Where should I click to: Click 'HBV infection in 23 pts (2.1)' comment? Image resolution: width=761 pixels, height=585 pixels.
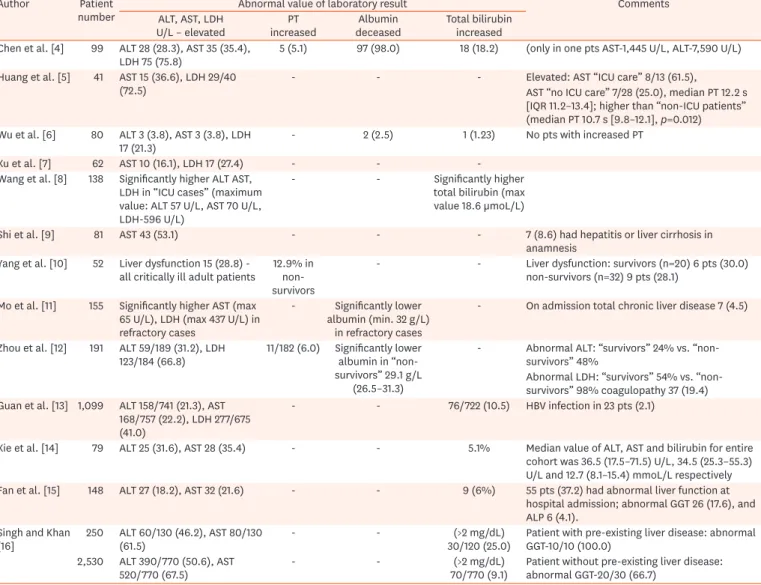tap(590, 406)
